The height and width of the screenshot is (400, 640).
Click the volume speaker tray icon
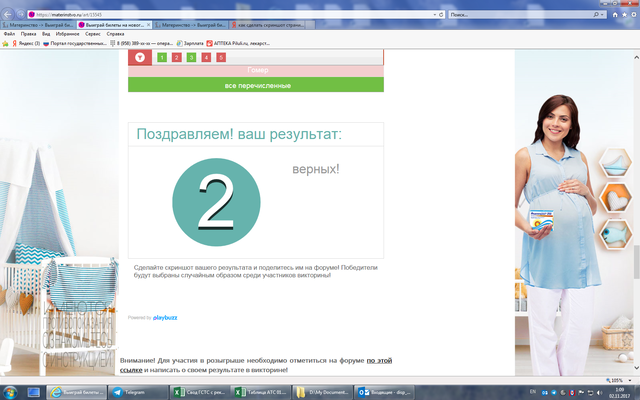click(600, 393)
